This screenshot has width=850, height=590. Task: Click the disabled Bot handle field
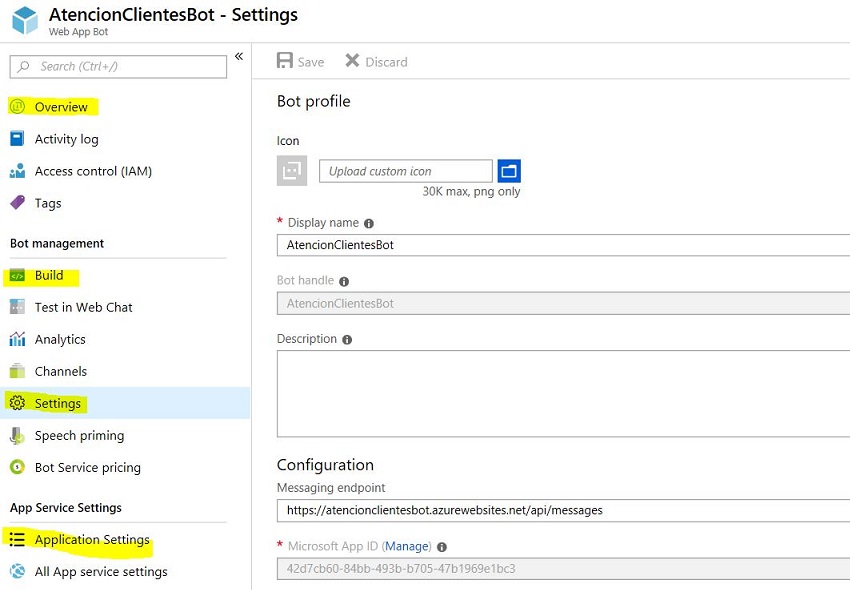point(563,304)
